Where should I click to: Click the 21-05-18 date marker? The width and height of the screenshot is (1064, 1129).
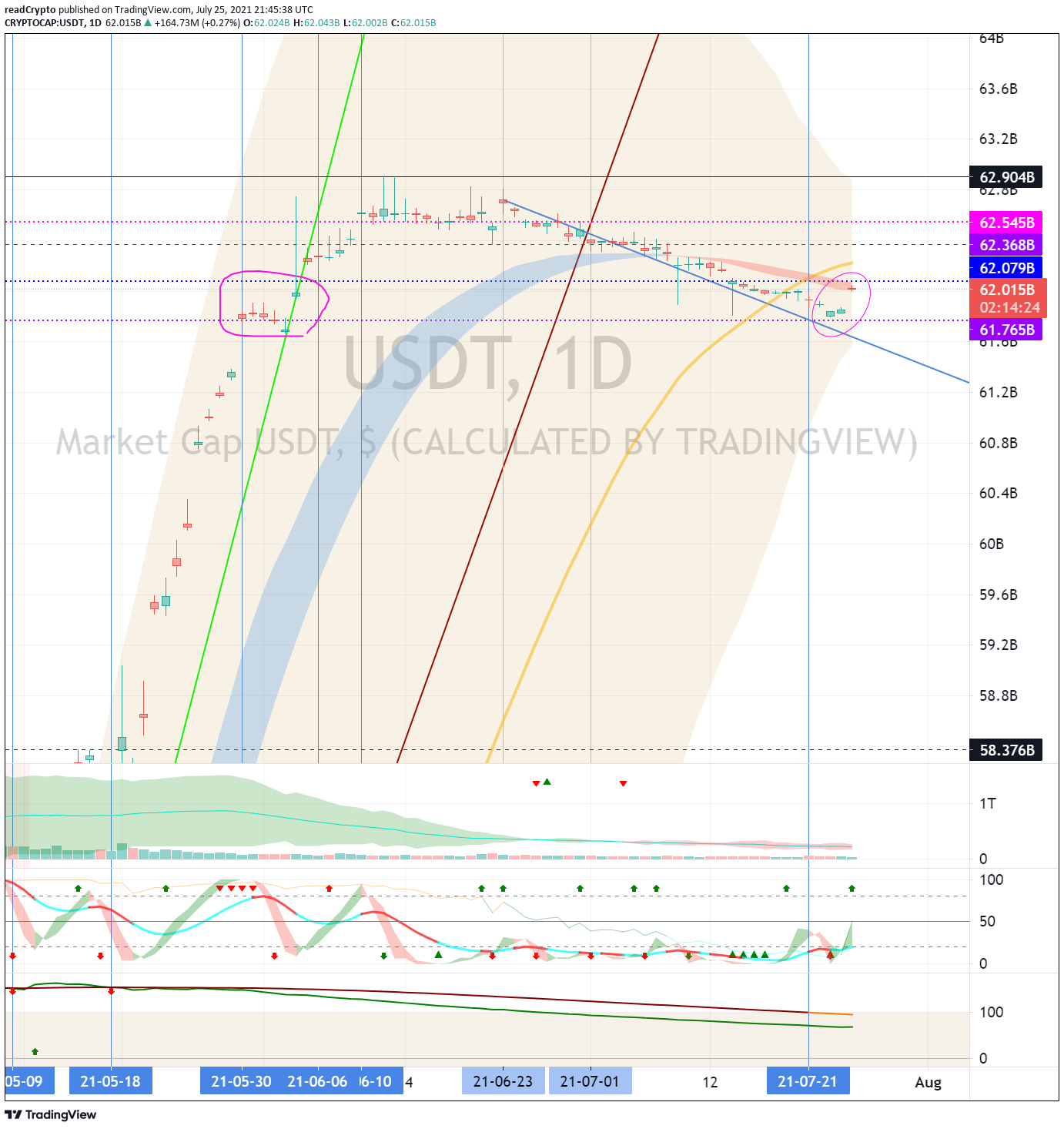pyautogui.click(x=110, y=1081)
